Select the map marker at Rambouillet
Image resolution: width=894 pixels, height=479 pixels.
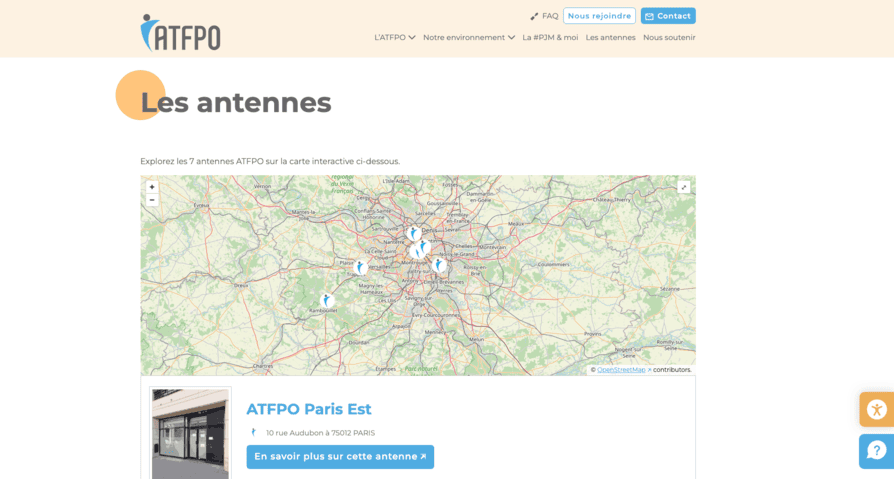click(x=327, y=301)
